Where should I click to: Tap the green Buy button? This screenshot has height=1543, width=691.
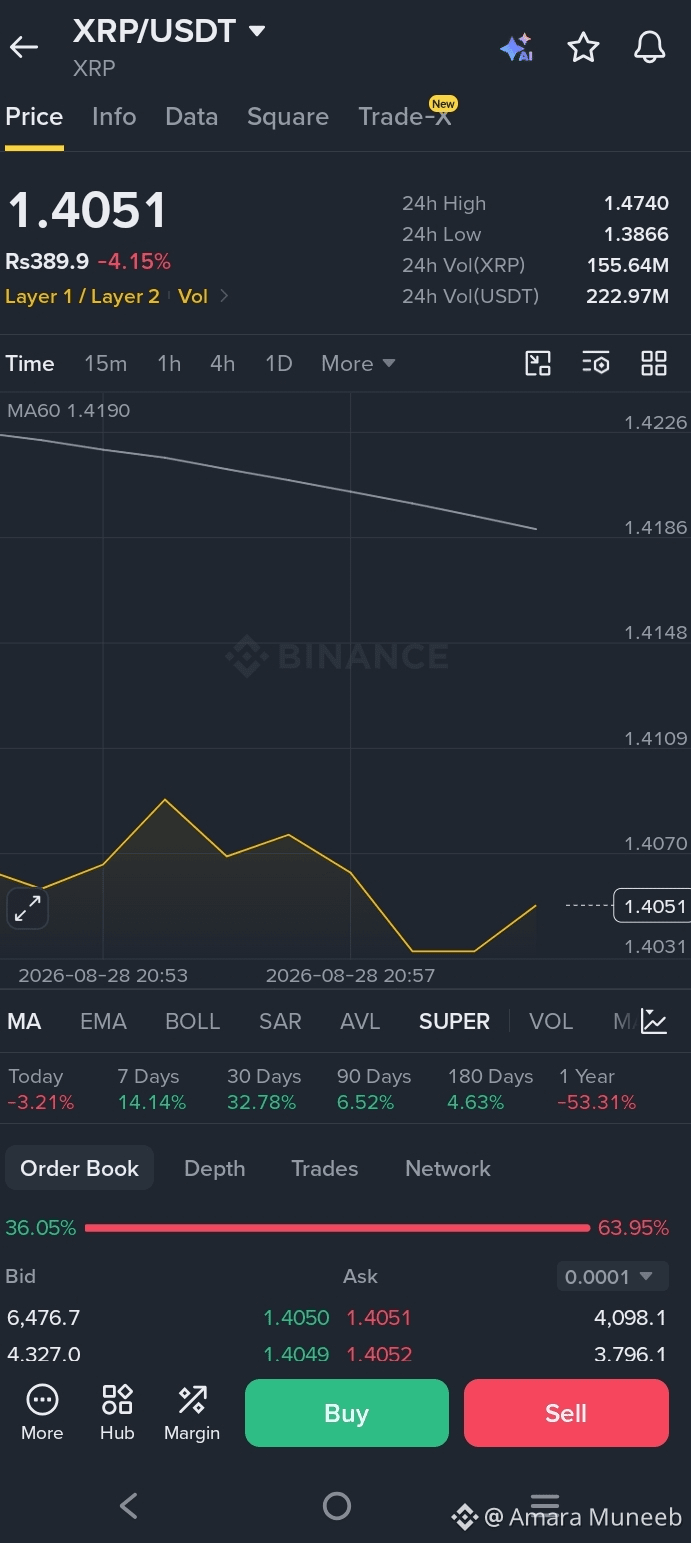tap(347, 1413)
